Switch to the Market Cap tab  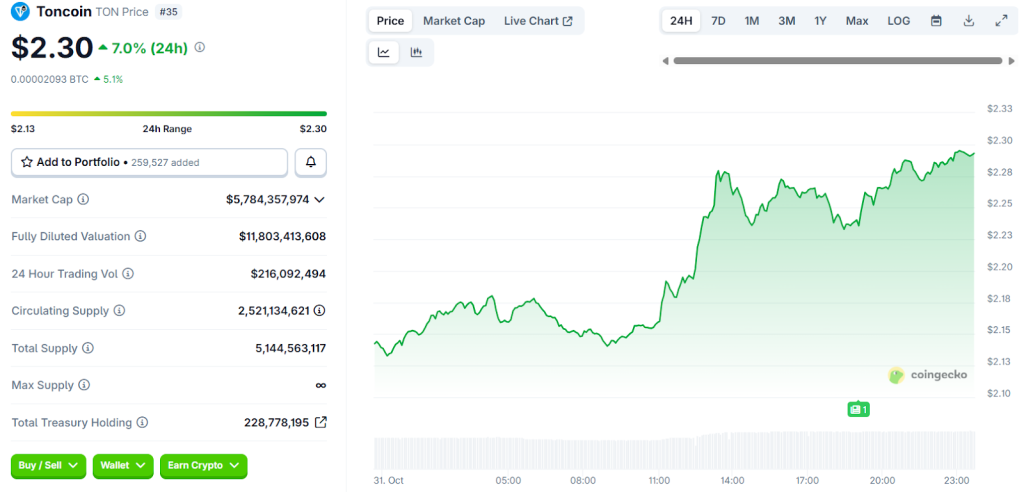tap(454, 21)
